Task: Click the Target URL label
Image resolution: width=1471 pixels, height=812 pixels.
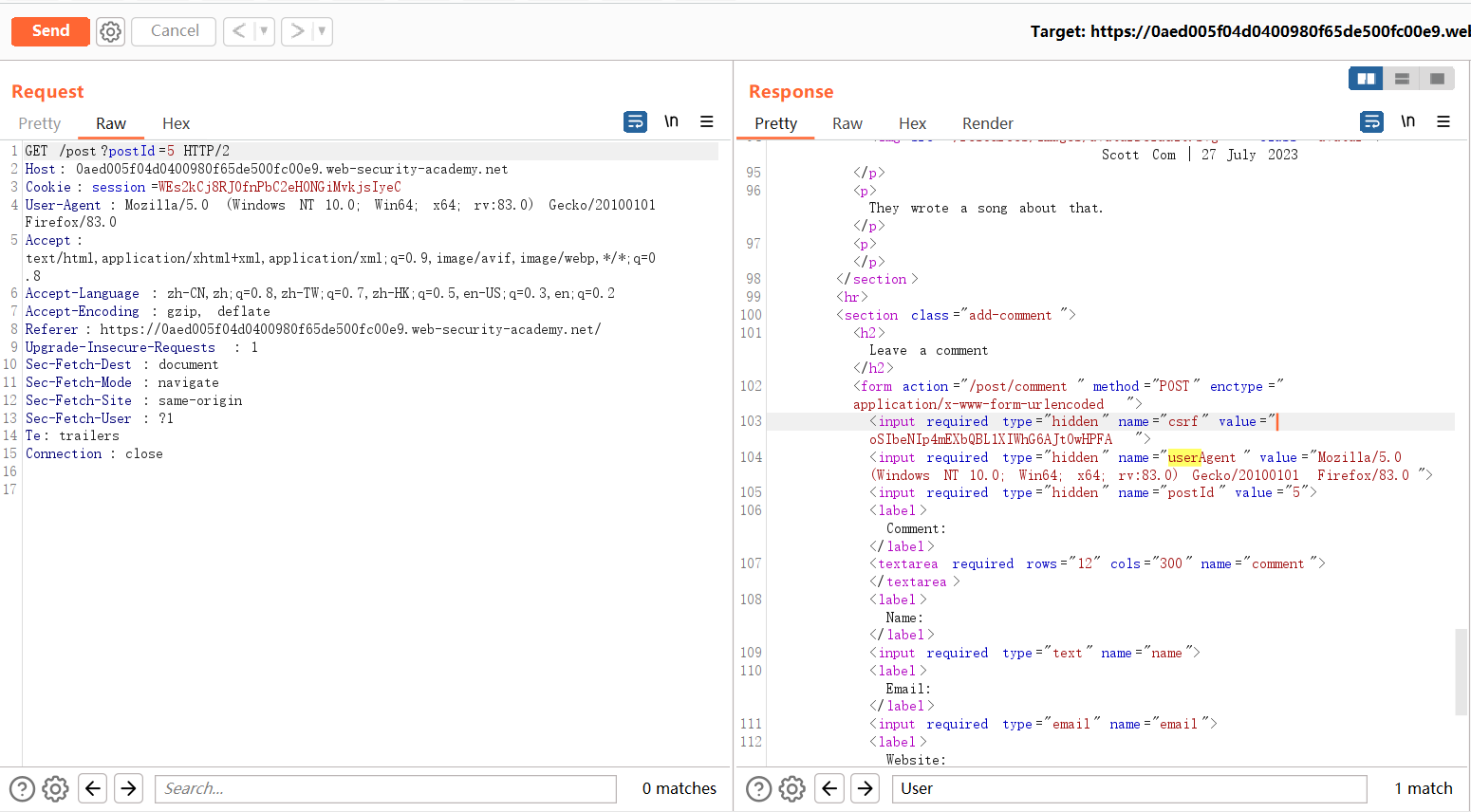Action: tap(1250, 31)
